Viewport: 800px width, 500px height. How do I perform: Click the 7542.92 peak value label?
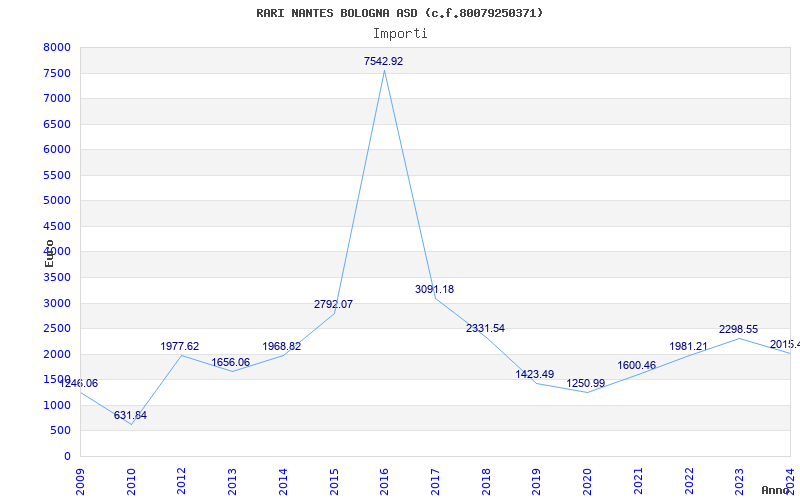pyautogui.click(x=383, y=61)
